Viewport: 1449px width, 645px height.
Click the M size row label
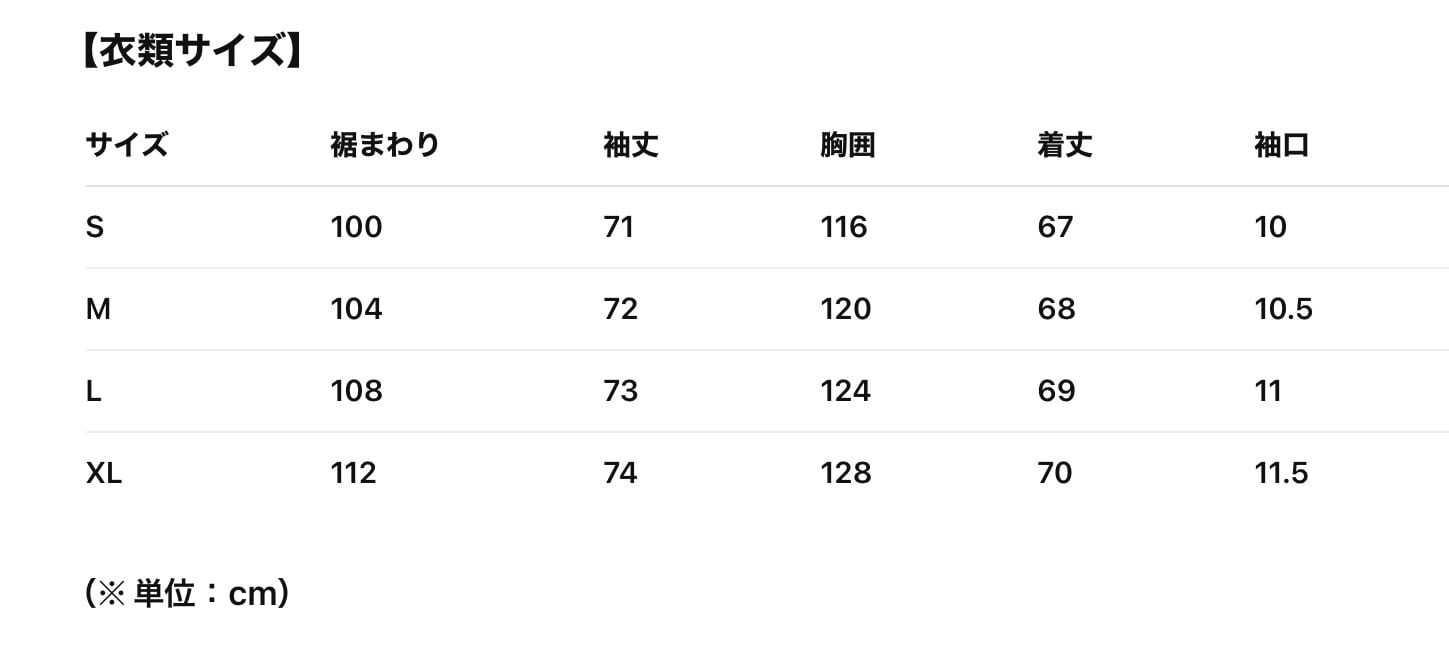[98, 310]
